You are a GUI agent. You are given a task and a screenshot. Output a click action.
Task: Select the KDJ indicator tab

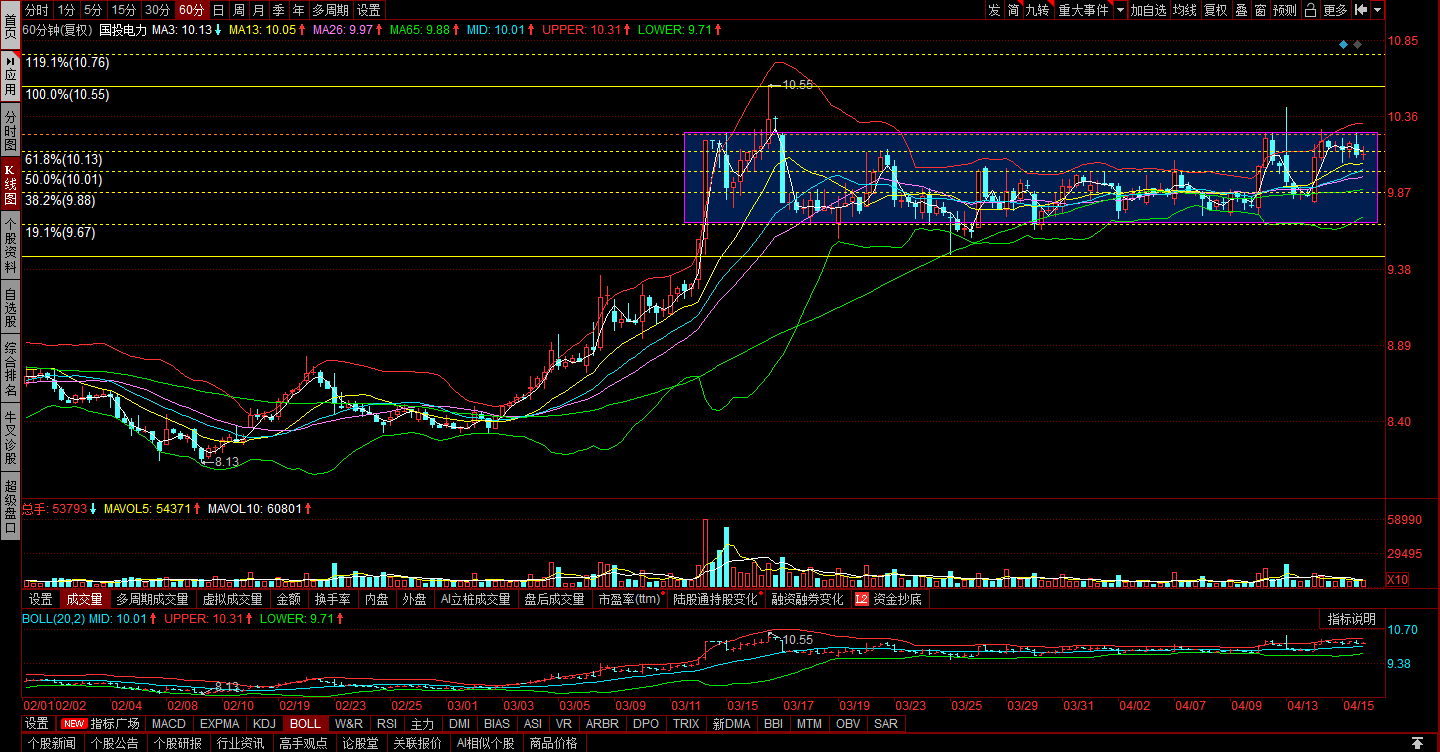(x=264, y=723)
